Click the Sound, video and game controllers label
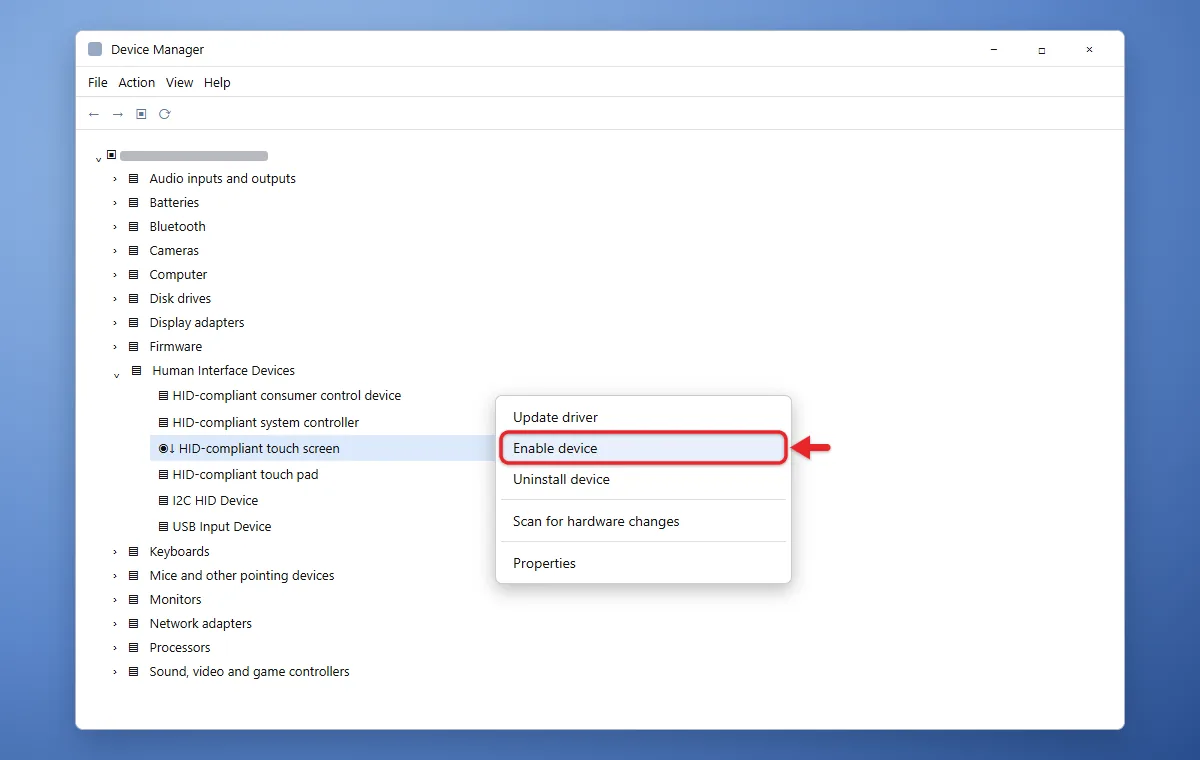The width and height of the screenshot is (1200, 760). tap(250, 672)
